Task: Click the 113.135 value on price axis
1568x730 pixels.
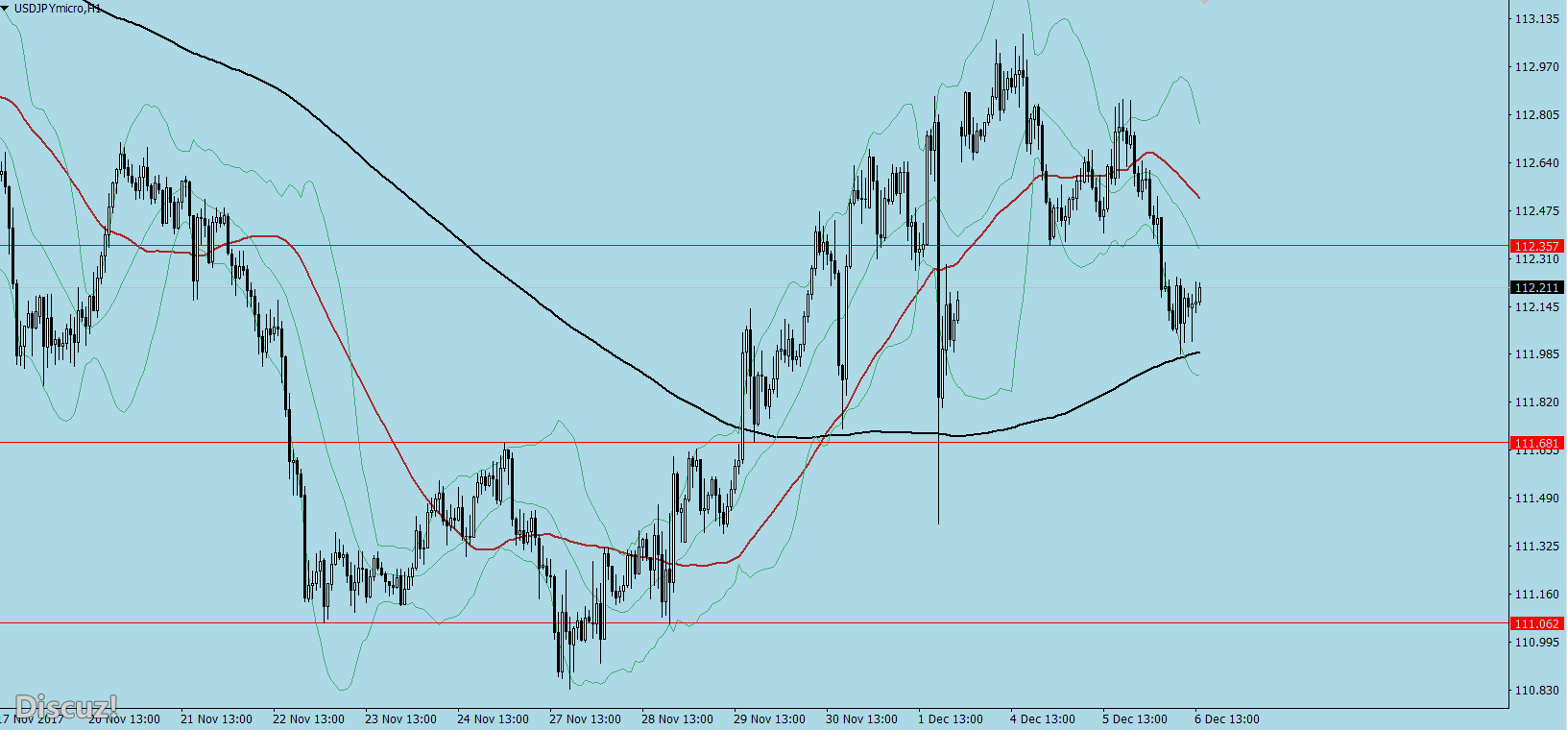Action: [1536, 18]
